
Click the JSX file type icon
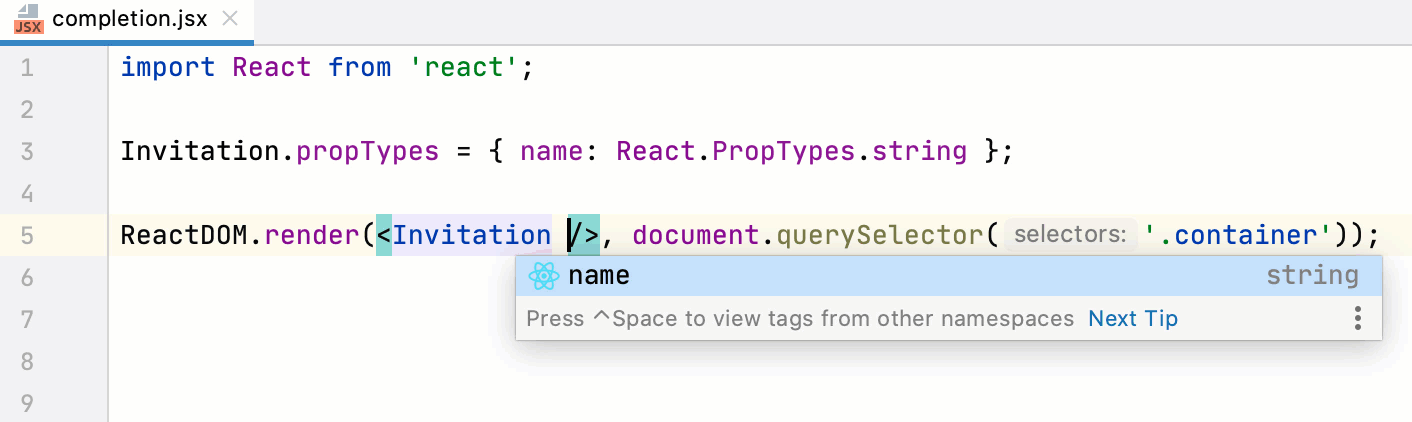tap(29, 20)
